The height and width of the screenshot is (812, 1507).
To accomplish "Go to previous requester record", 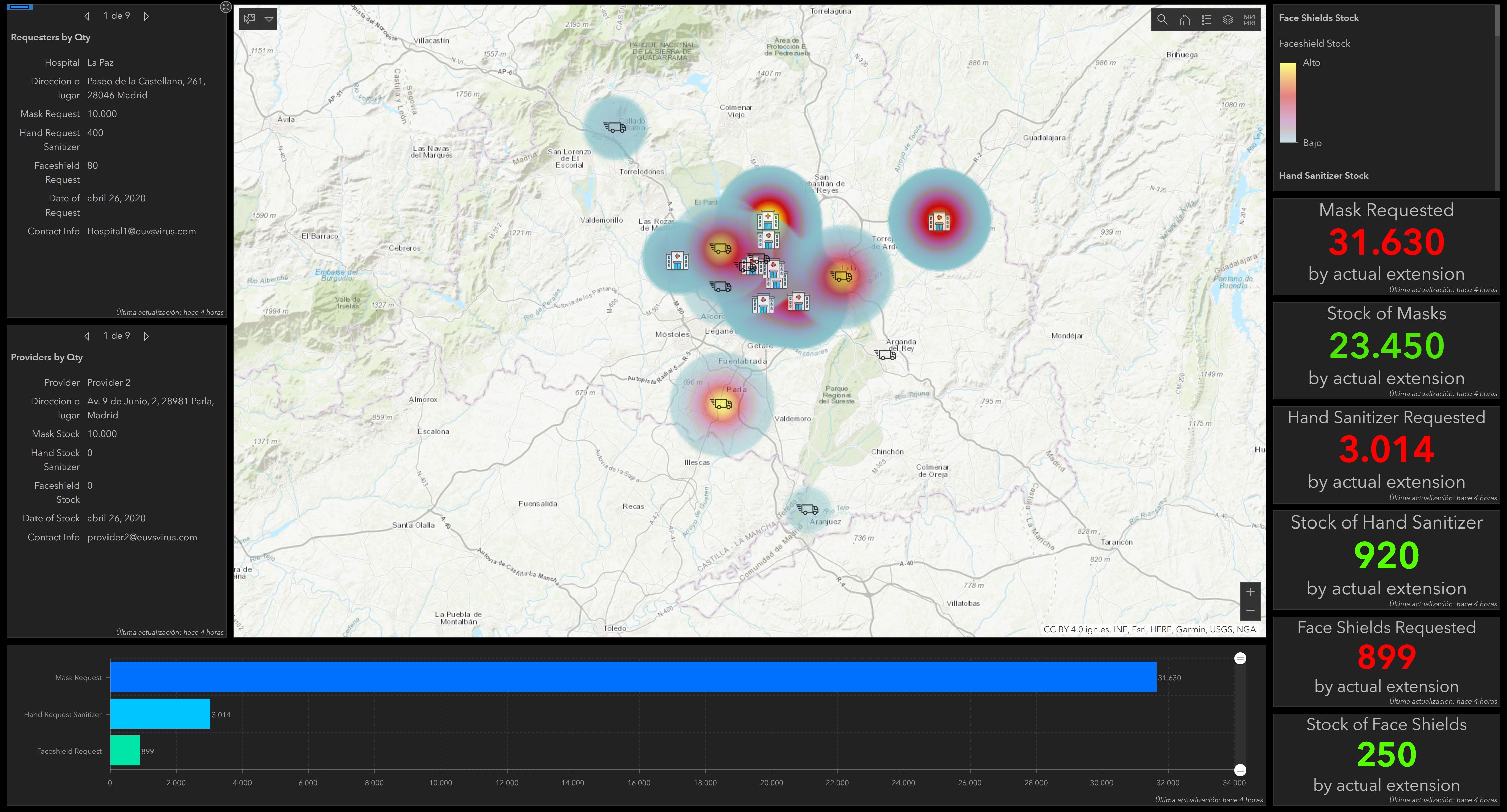I will (x=87, y=16).
